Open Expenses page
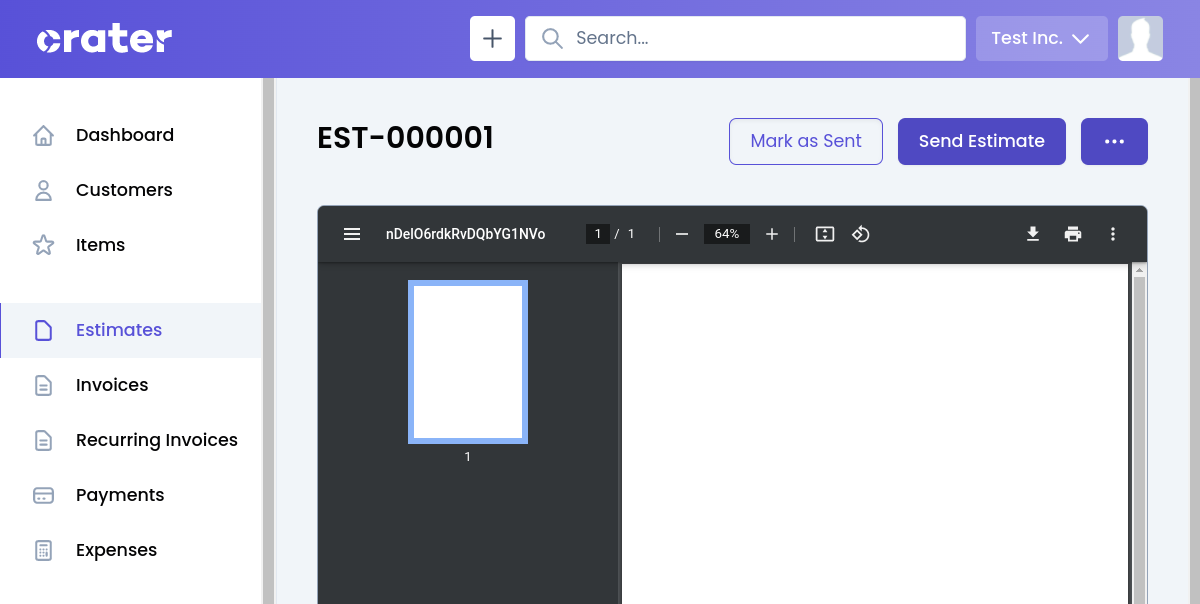The image size is (1200, 604). tap(131, 550)
